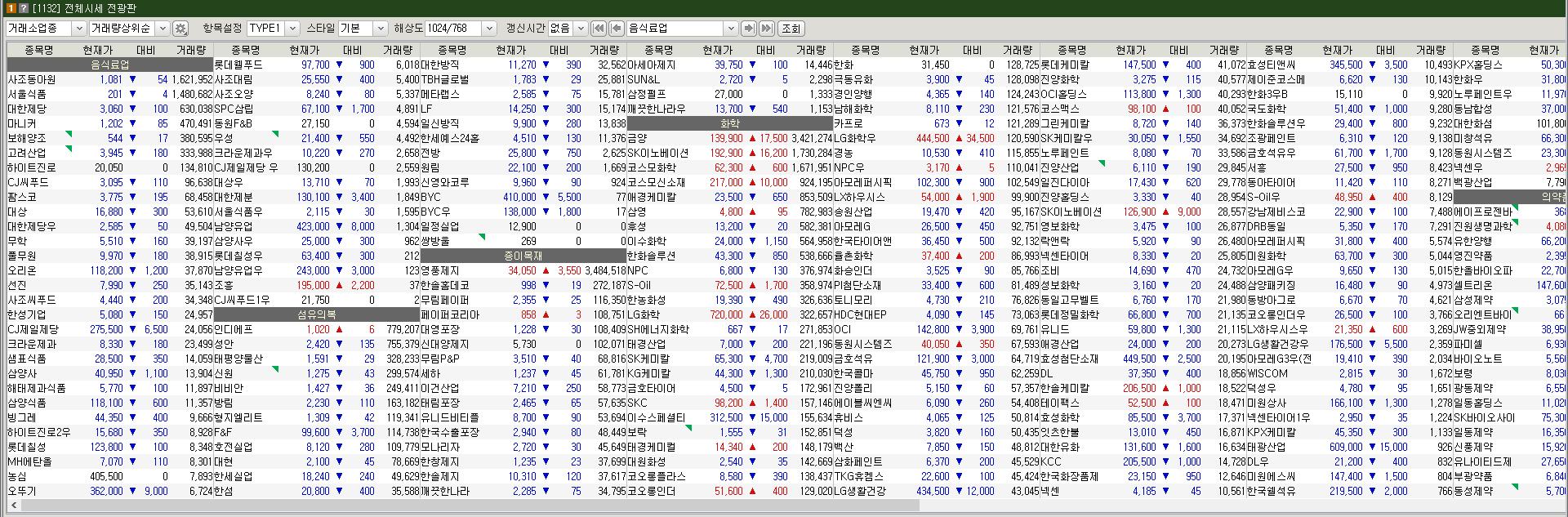
Task: Select stock row 대한방직
Action: tap(523, 65)
